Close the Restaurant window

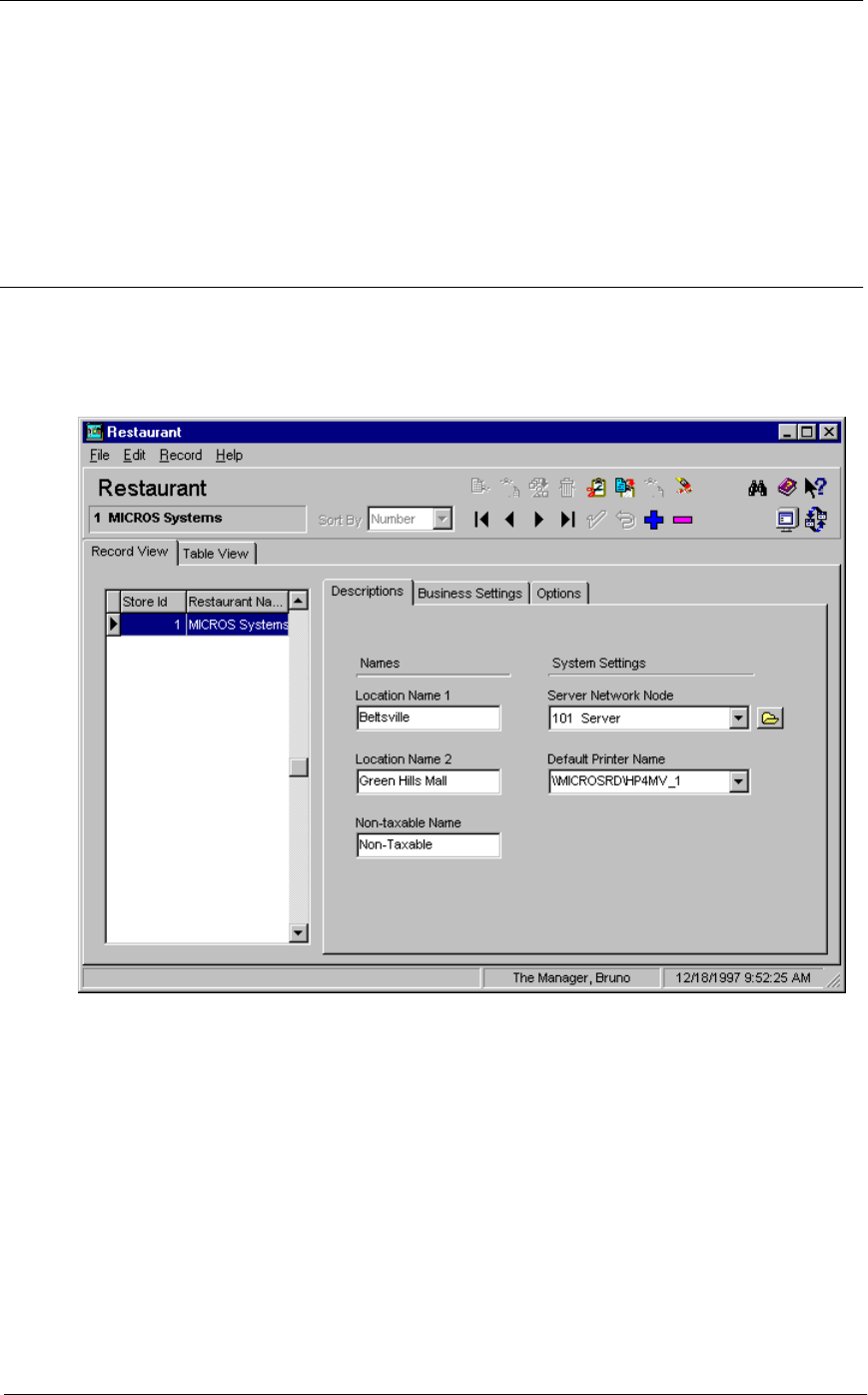pos(828,433)
